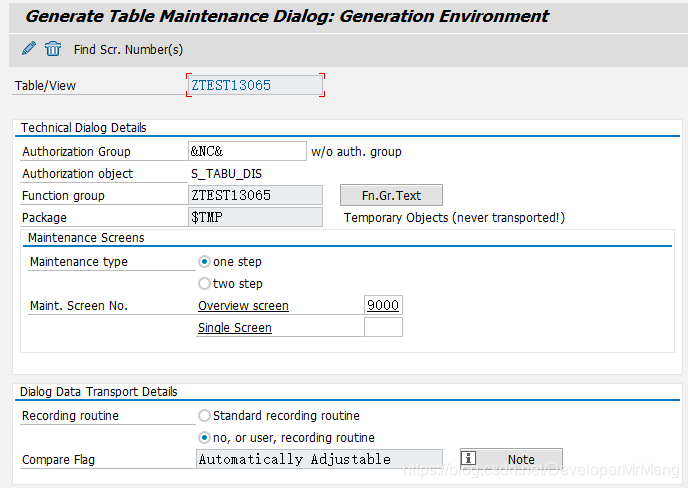Select the Function group field
This screenshot has height=488, width=688.
tap(255, 196)
